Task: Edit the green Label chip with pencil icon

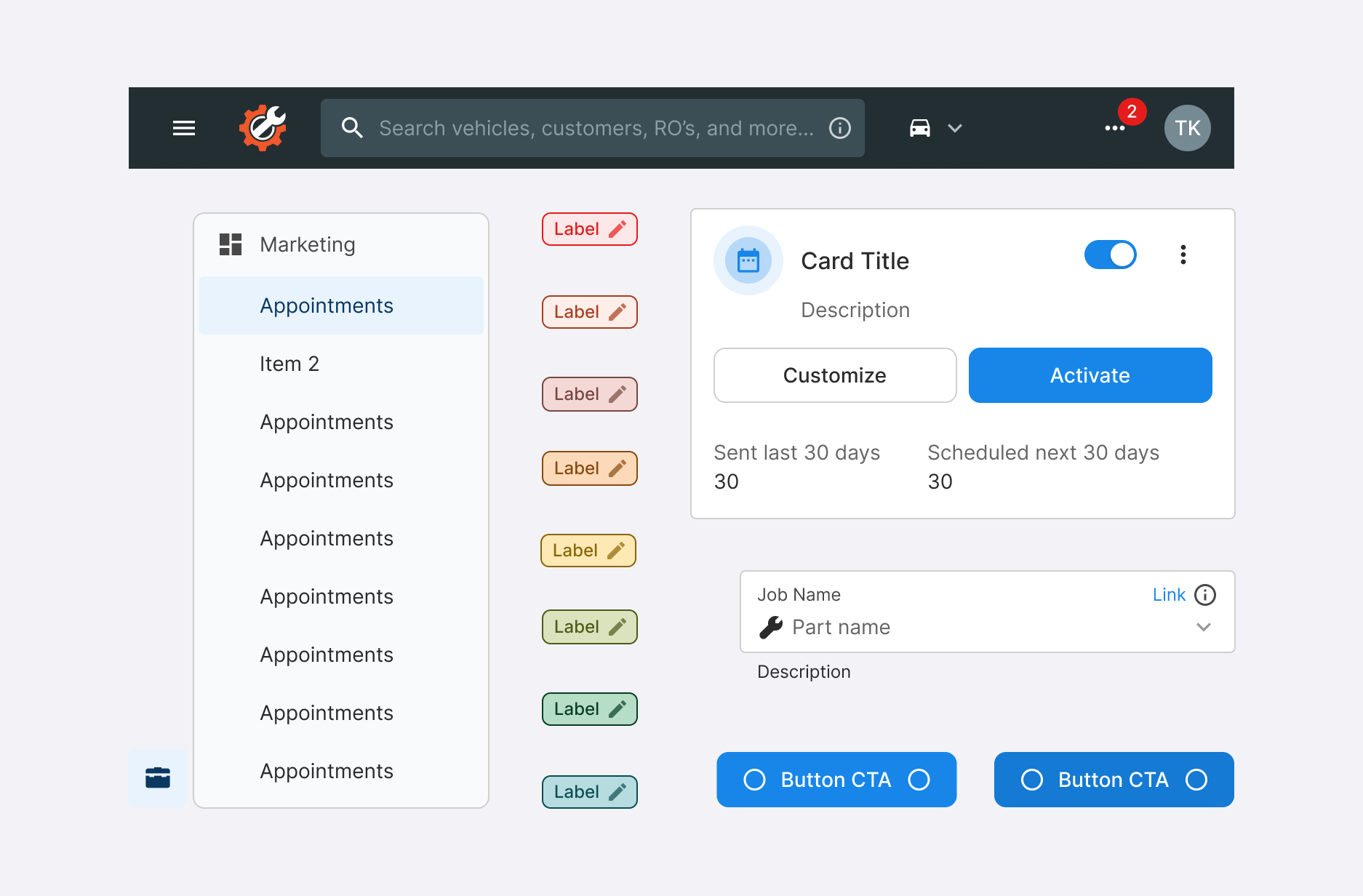Action: (589, 709)
